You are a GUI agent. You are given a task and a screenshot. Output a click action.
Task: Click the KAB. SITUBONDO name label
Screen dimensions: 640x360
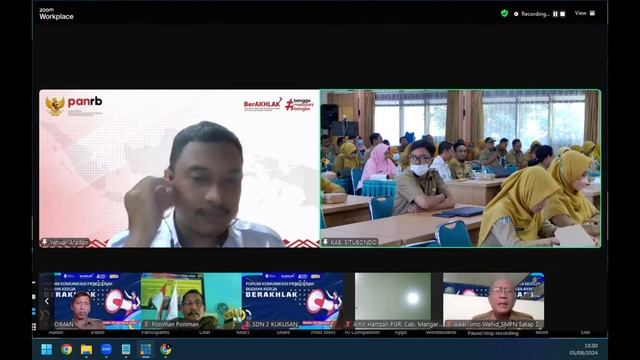click(350, 242)
